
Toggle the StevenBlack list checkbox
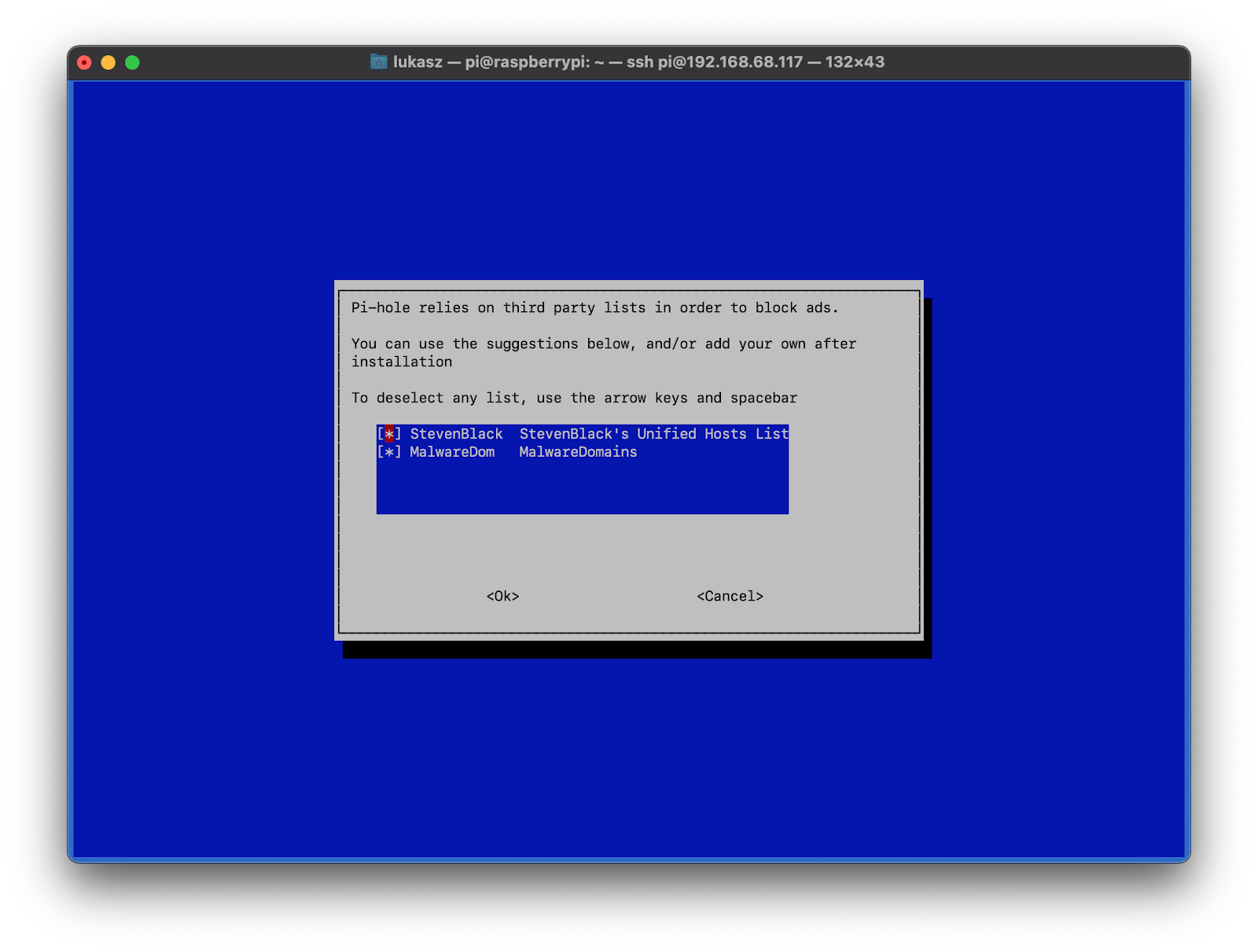click(389, 434)
